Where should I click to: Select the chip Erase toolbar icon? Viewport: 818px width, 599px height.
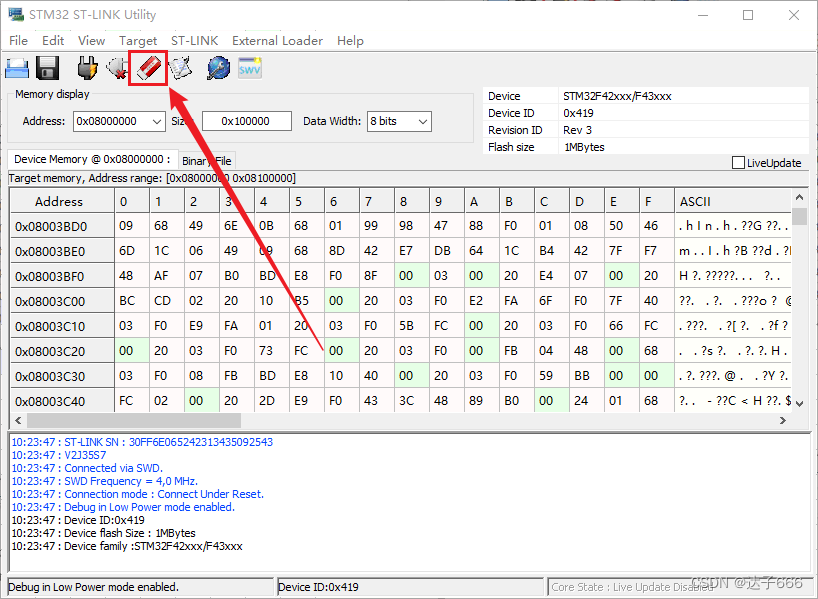click(x=147, y=67)
